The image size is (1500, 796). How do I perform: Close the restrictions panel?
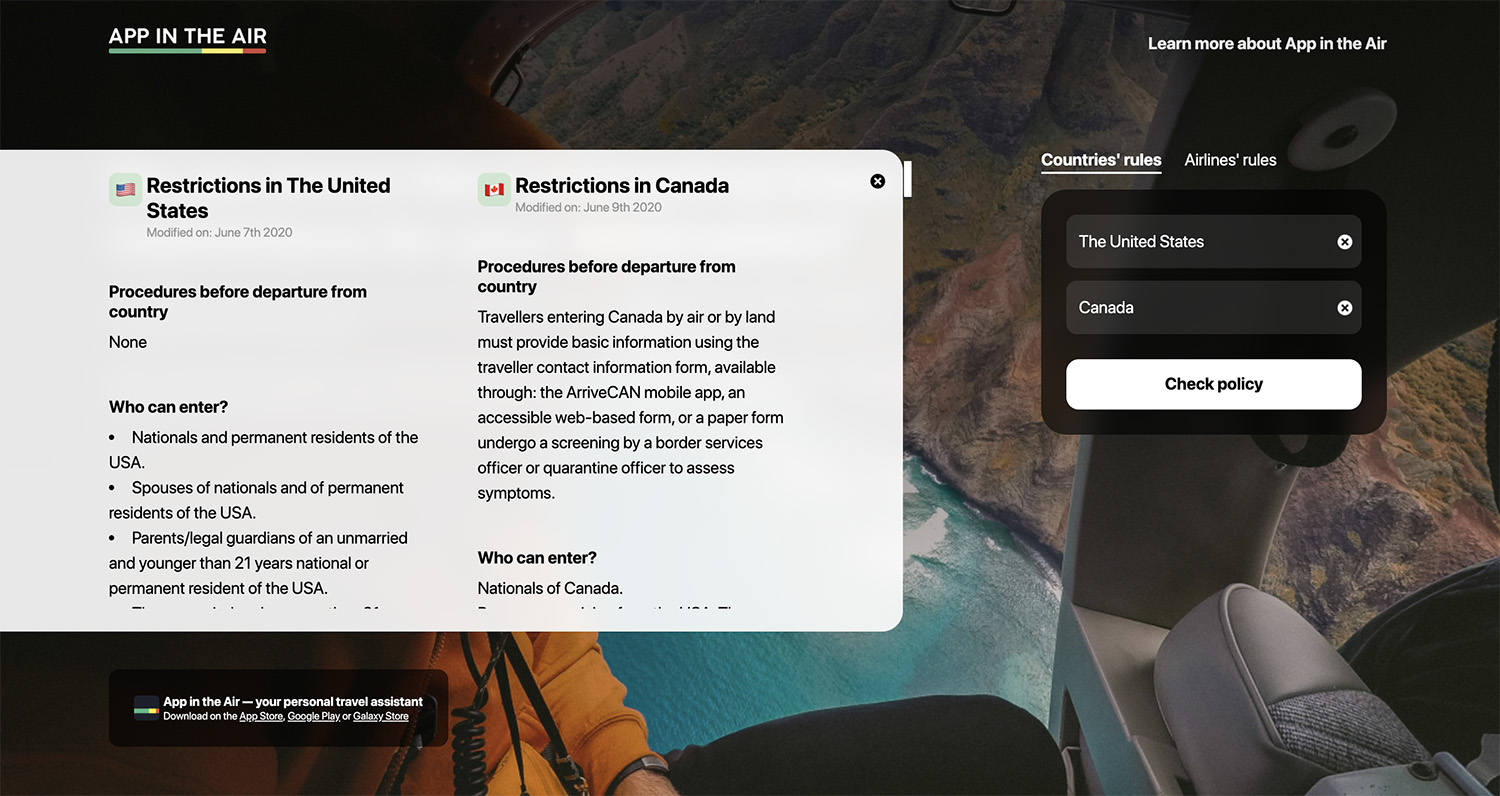[878, 181]
